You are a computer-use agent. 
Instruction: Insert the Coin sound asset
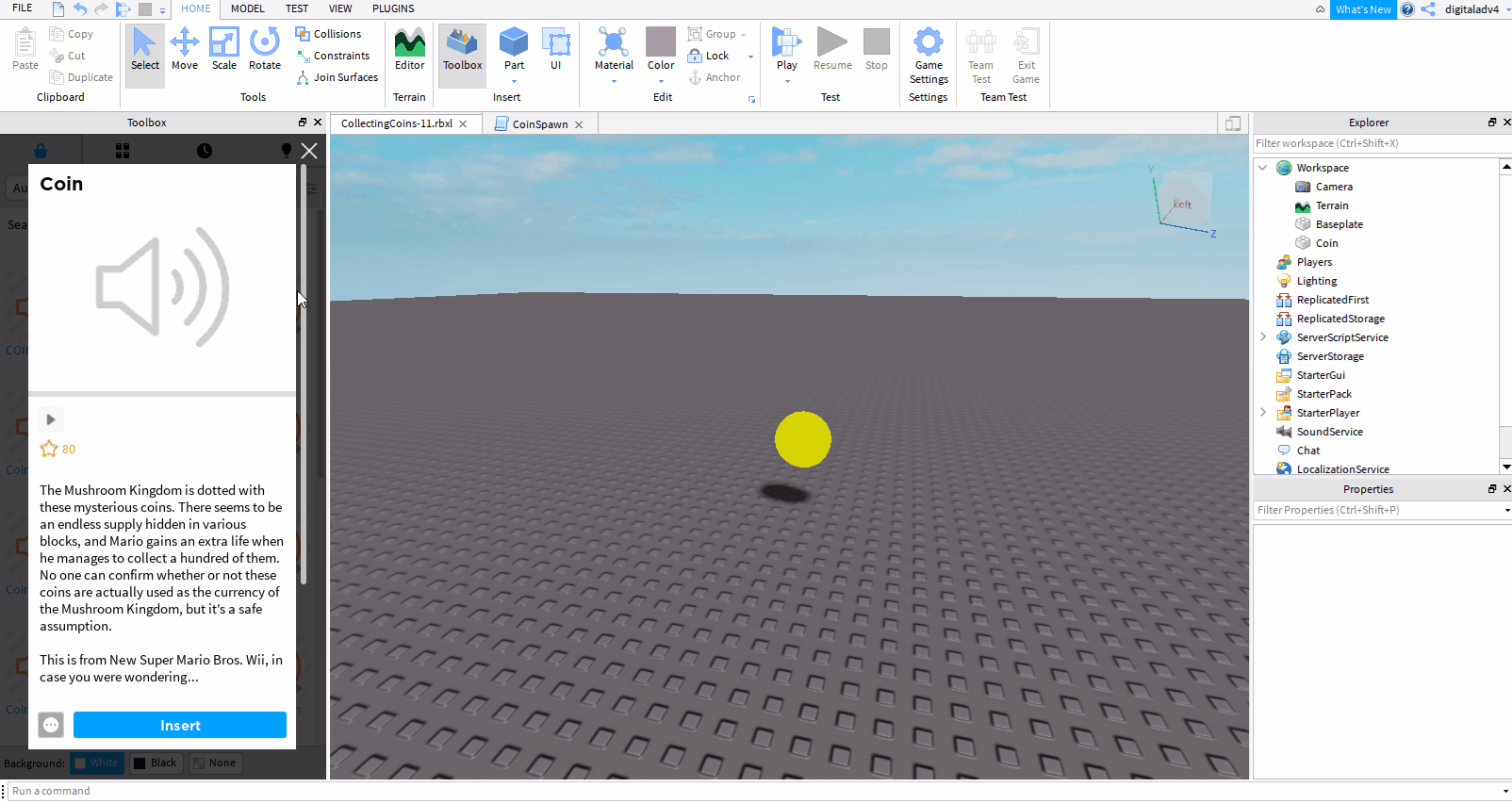180,725
